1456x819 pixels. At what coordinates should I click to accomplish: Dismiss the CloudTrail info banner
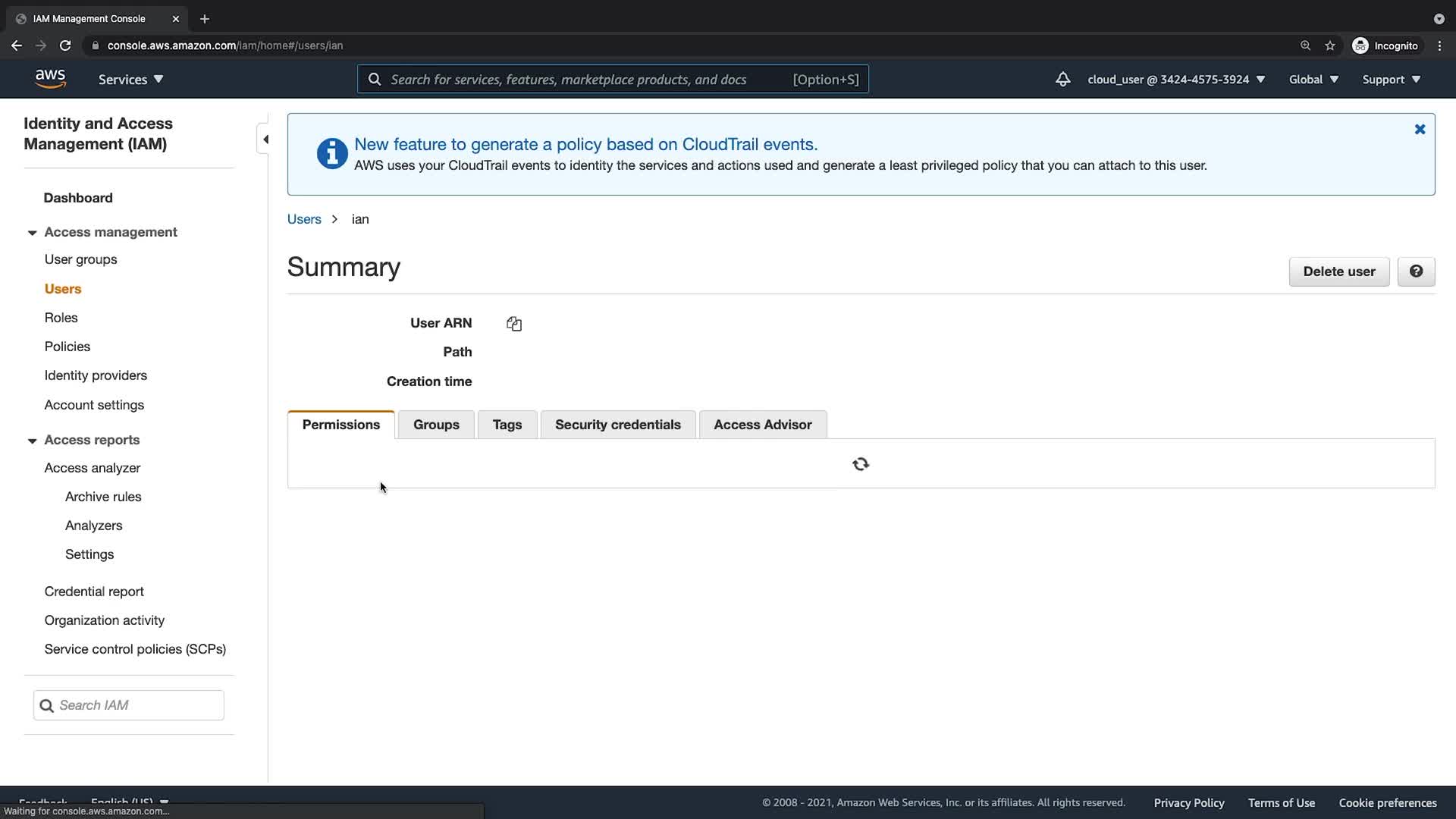point(1420,130)
